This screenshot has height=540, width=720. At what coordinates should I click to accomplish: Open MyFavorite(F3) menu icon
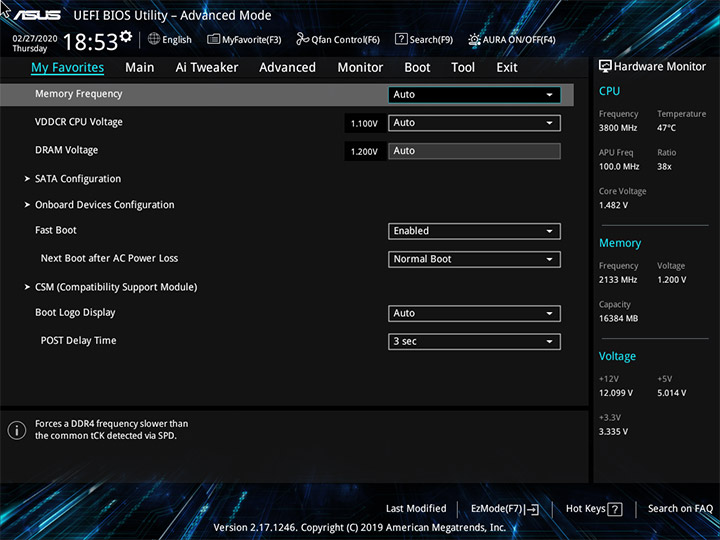point(213,39)
